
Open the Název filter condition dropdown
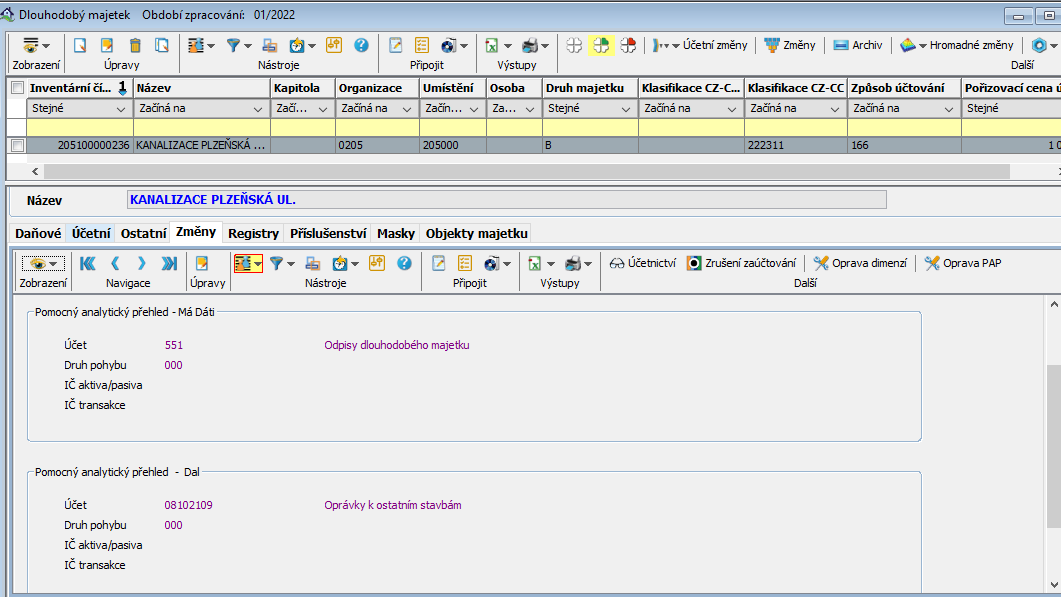pos(260,108)
